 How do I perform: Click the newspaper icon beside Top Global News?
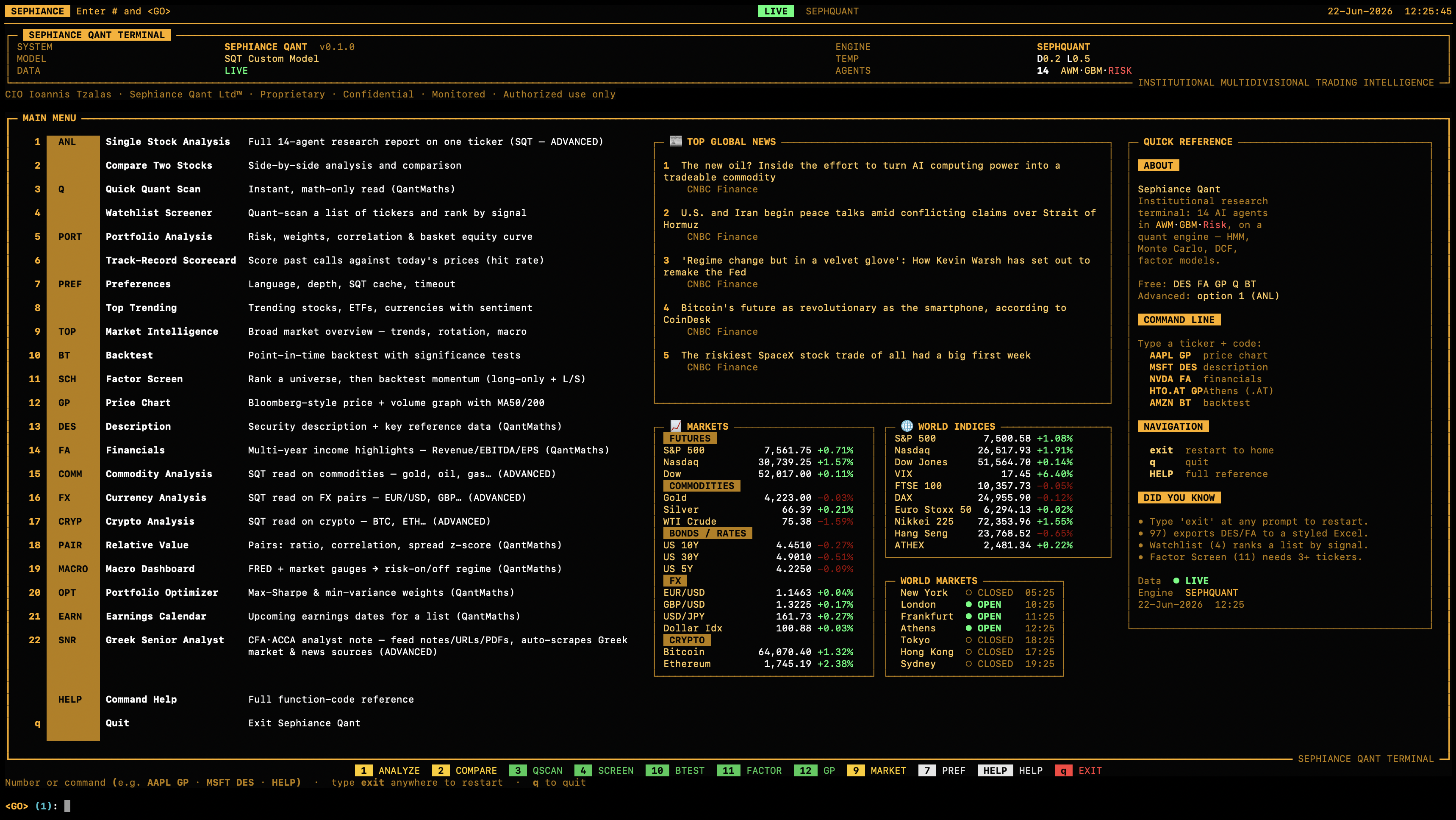coord(675,142)
